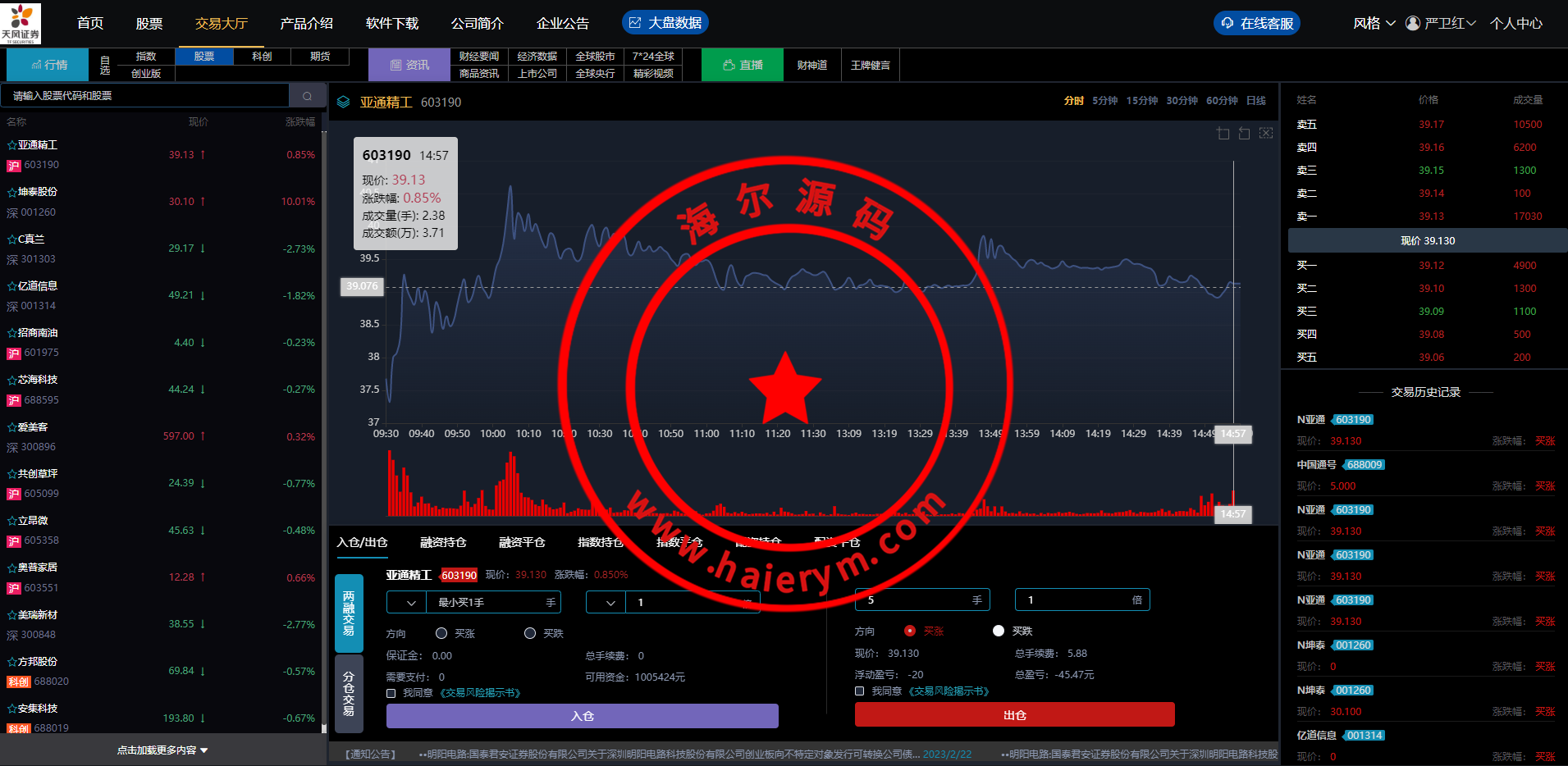Viewport: 1568px width, 766px height.
Task: Click the search magnifier icon in stock search
Action: (307, 96)
